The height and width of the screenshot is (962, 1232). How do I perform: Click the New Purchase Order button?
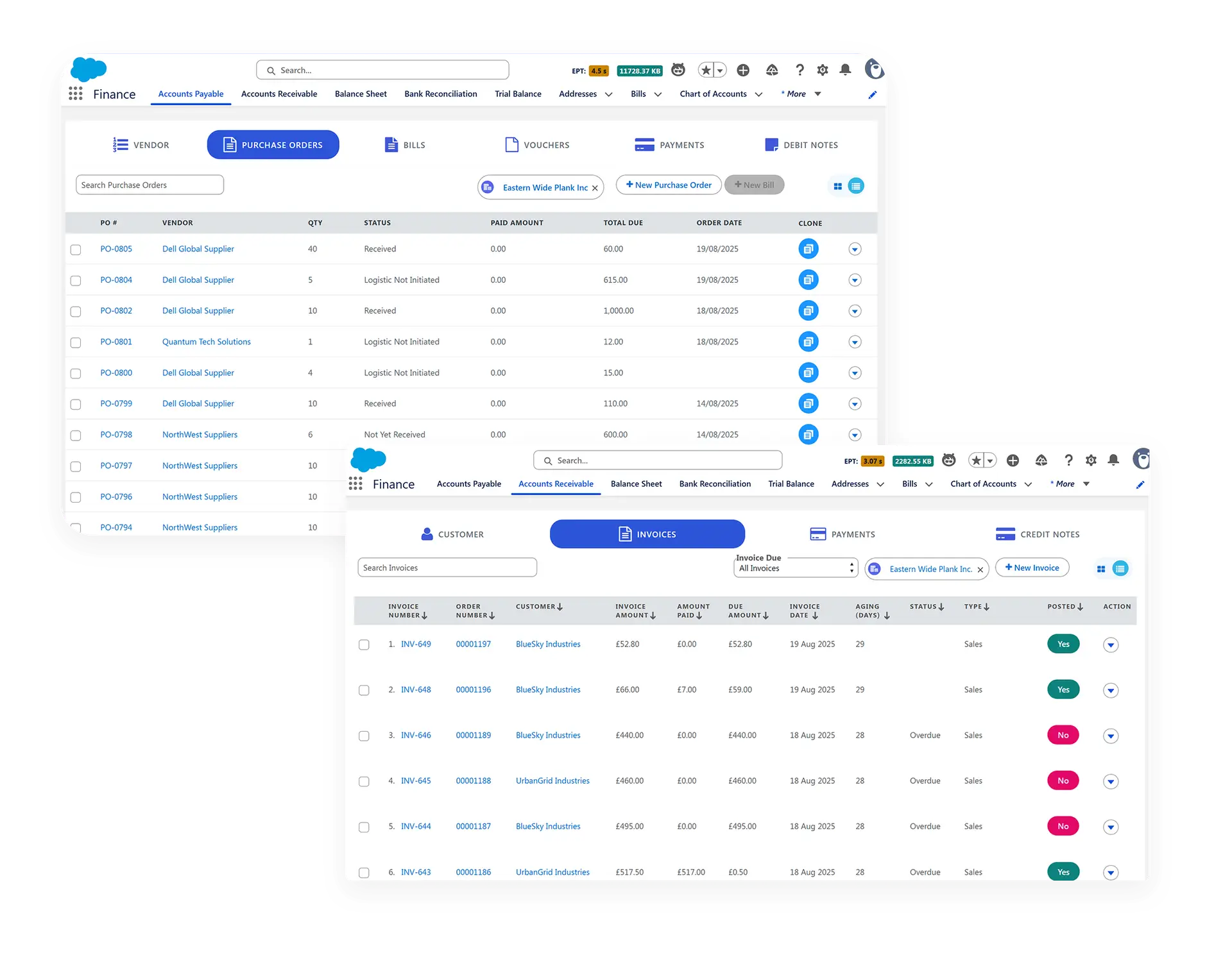click(x=669, y=185)
